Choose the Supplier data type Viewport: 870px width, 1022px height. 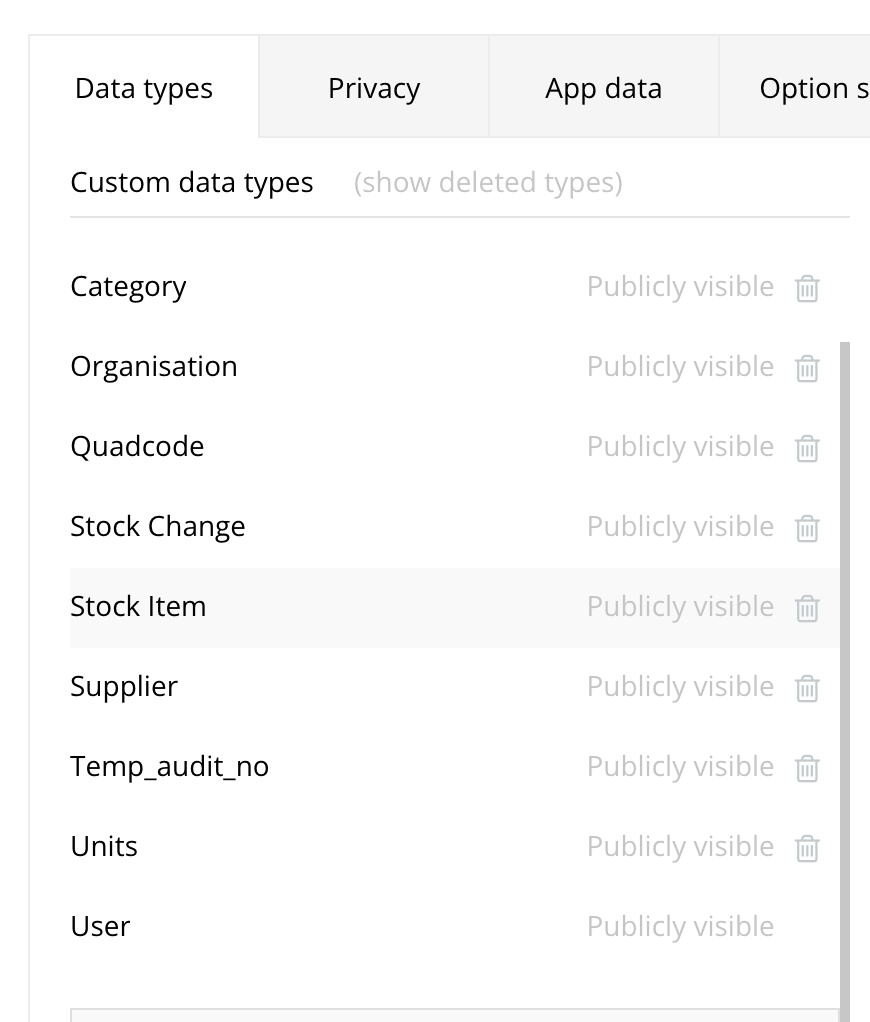click(x=124, y=686)
